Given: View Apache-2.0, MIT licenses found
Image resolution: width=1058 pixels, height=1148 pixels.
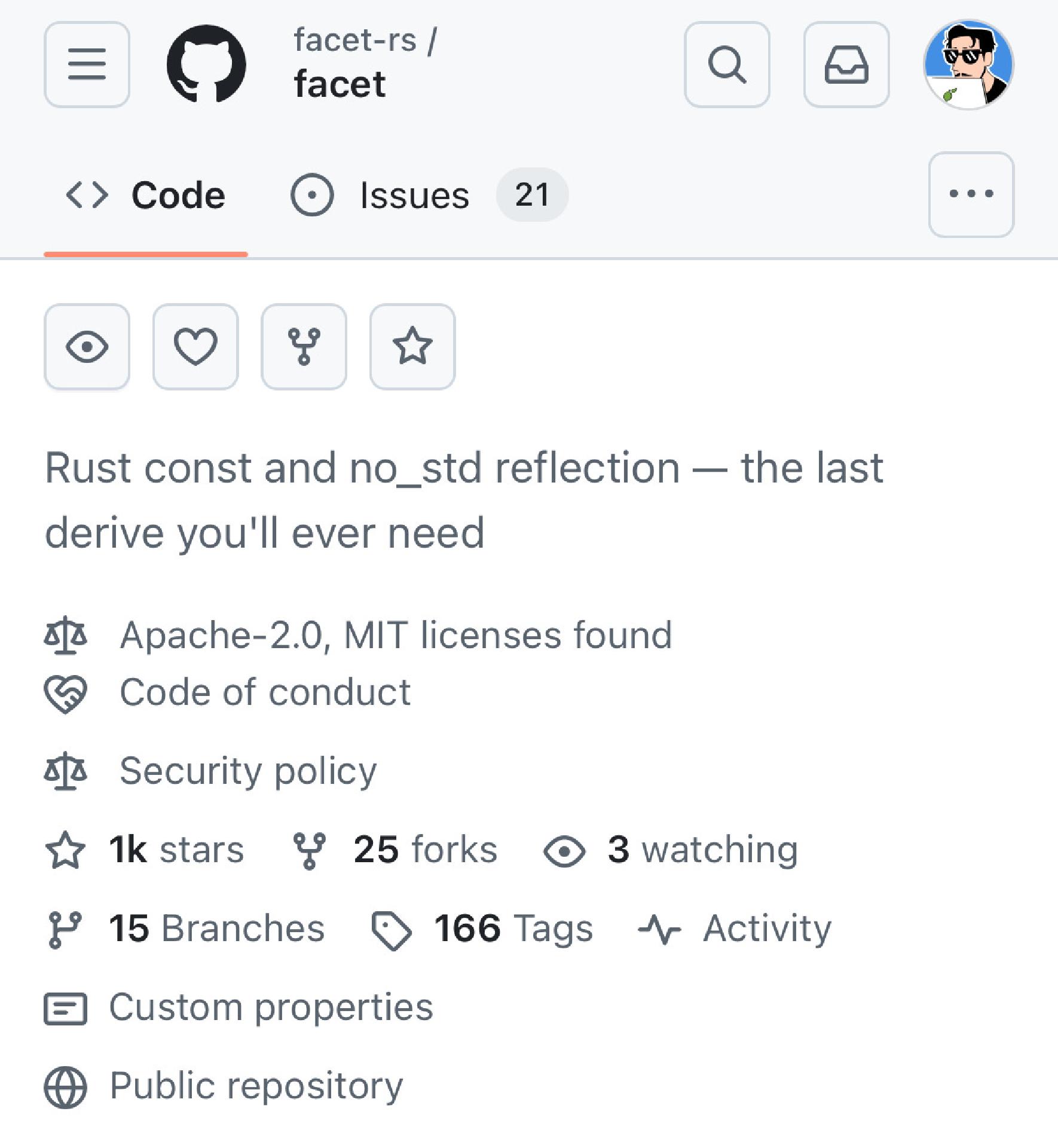Looking at the screenshot, I should 396,635.
